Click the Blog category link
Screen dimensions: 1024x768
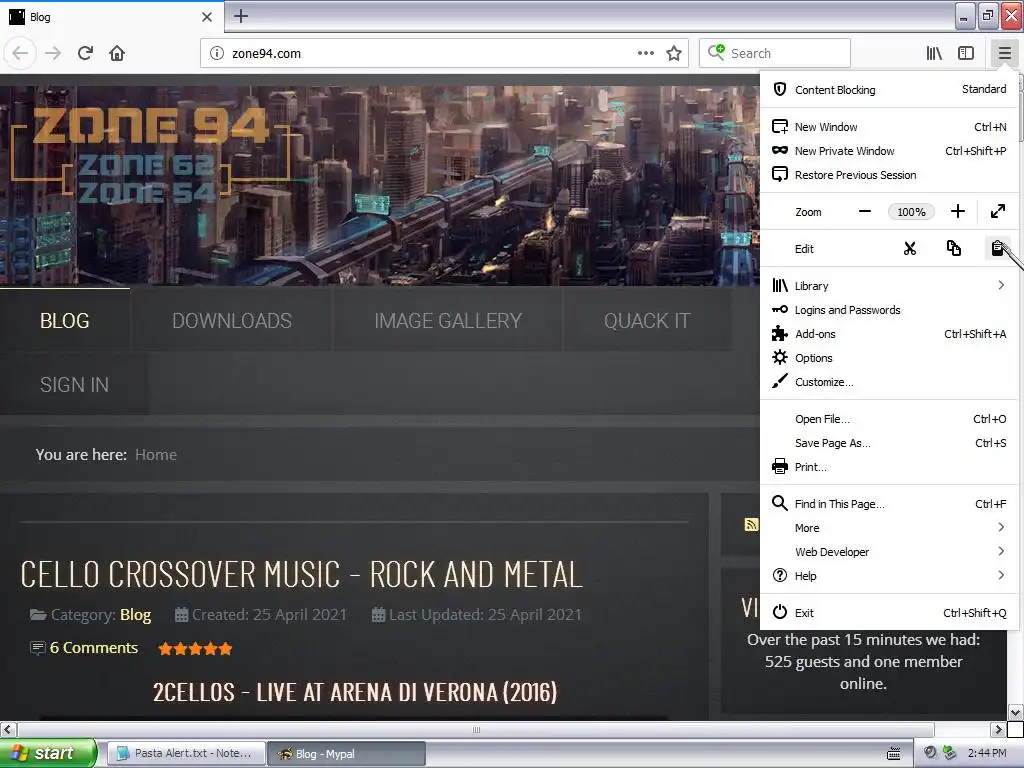135,615
